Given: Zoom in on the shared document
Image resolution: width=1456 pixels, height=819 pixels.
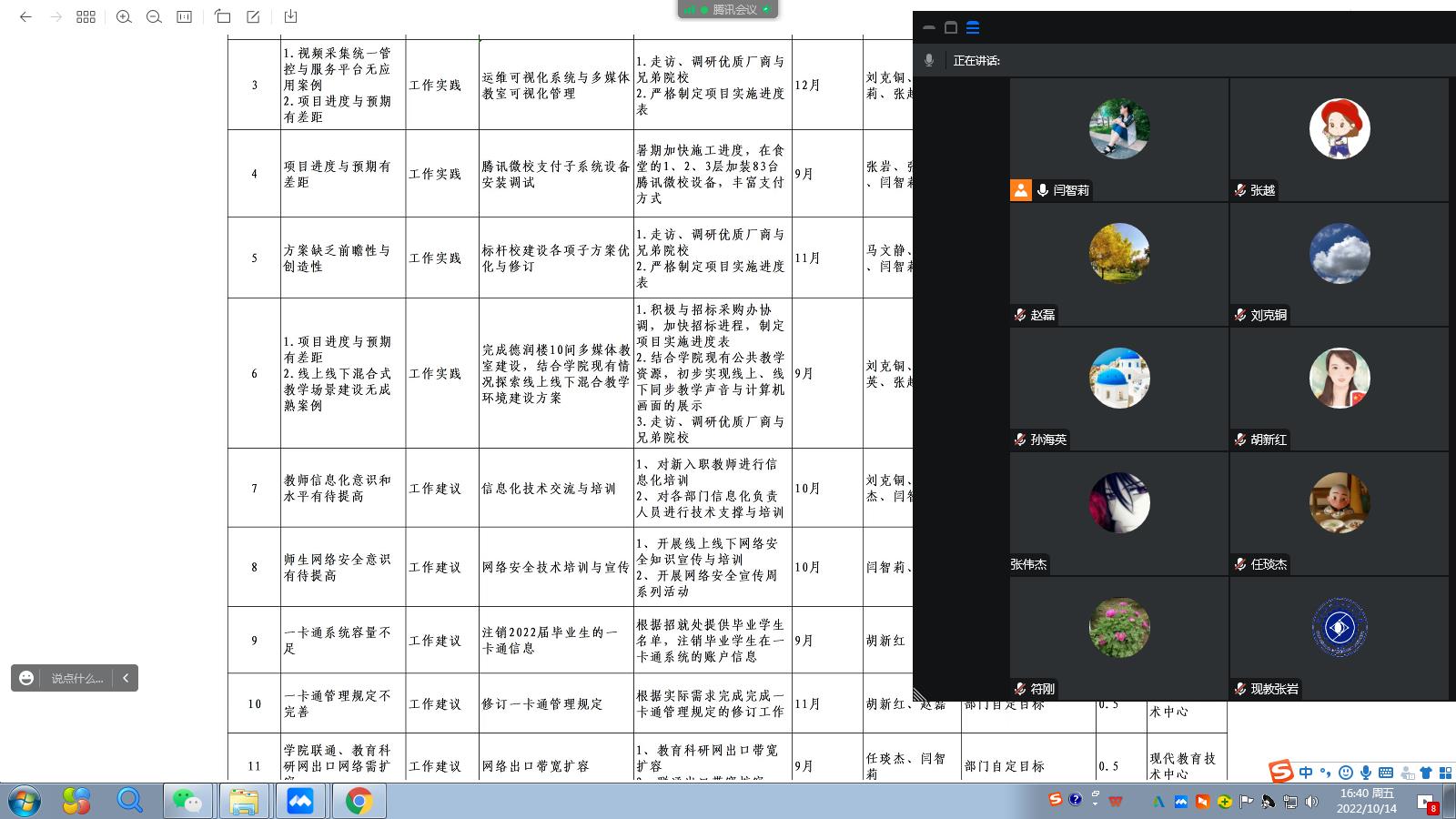Looking at the screenshot, I should coord(124,16).
